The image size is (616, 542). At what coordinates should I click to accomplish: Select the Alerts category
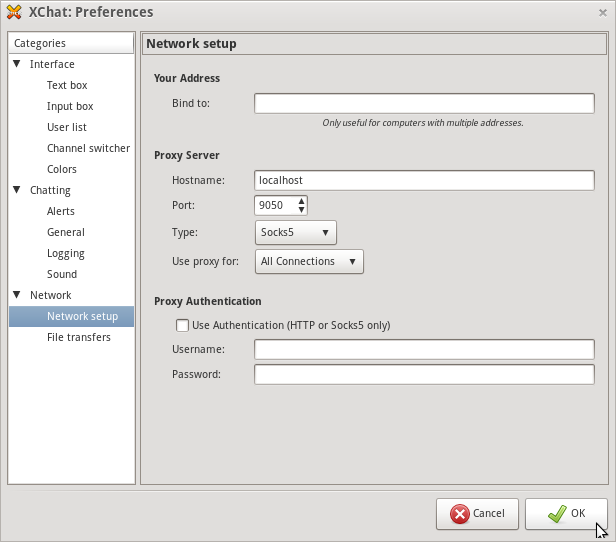pos(60,211)
